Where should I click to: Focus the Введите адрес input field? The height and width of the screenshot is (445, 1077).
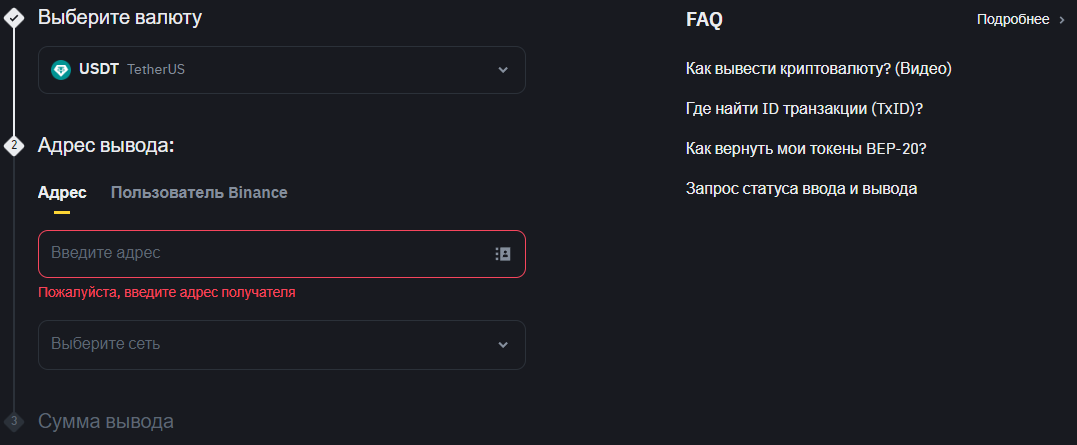coord(264,253)
